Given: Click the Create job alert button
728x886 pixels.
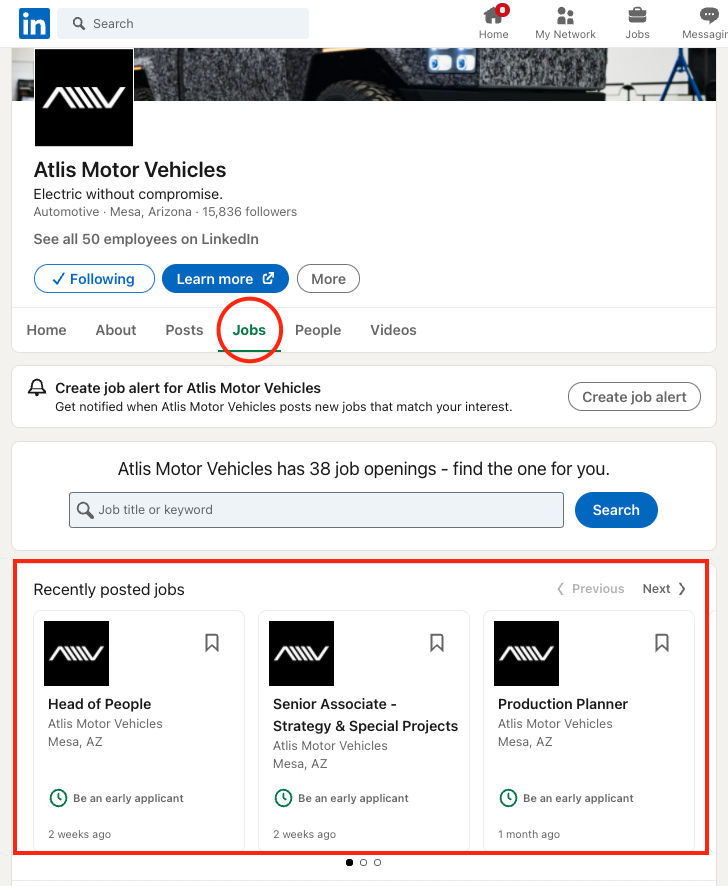Looking at the screenshot, I should click(x=634, y=397).
